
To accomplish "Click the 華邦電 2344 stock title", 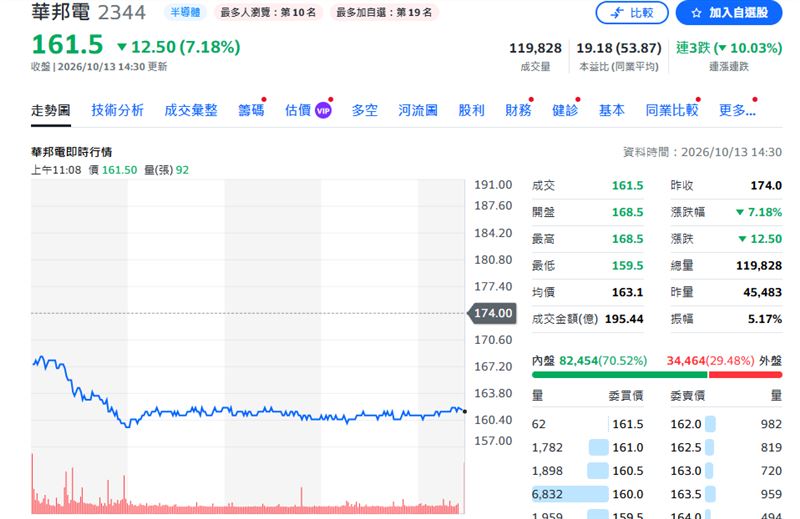I will [88, 12].
